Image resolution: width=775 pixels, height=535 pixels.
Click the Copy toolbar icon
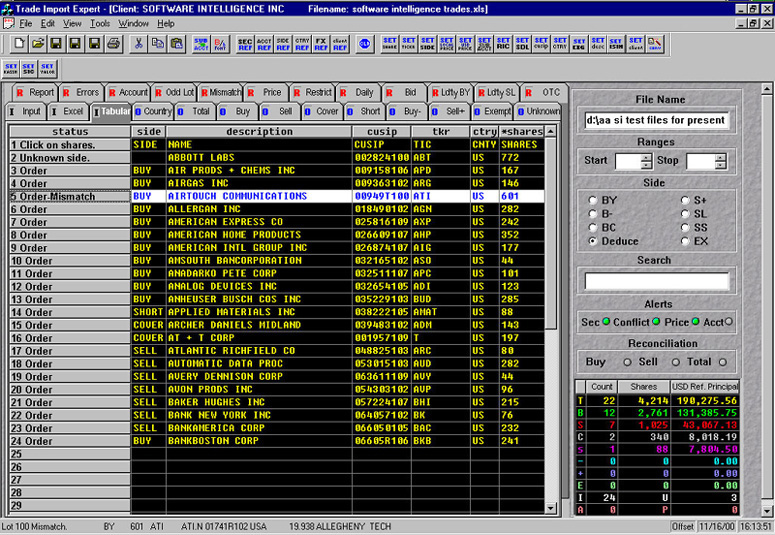click(158, 44)
